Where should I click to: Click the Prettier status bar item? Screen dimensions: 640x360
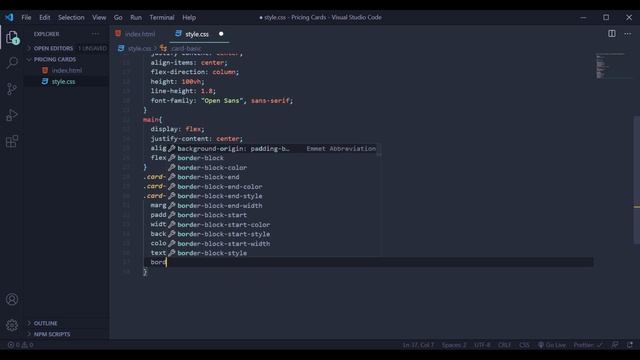pyautogui.click(x=588, y=345)
